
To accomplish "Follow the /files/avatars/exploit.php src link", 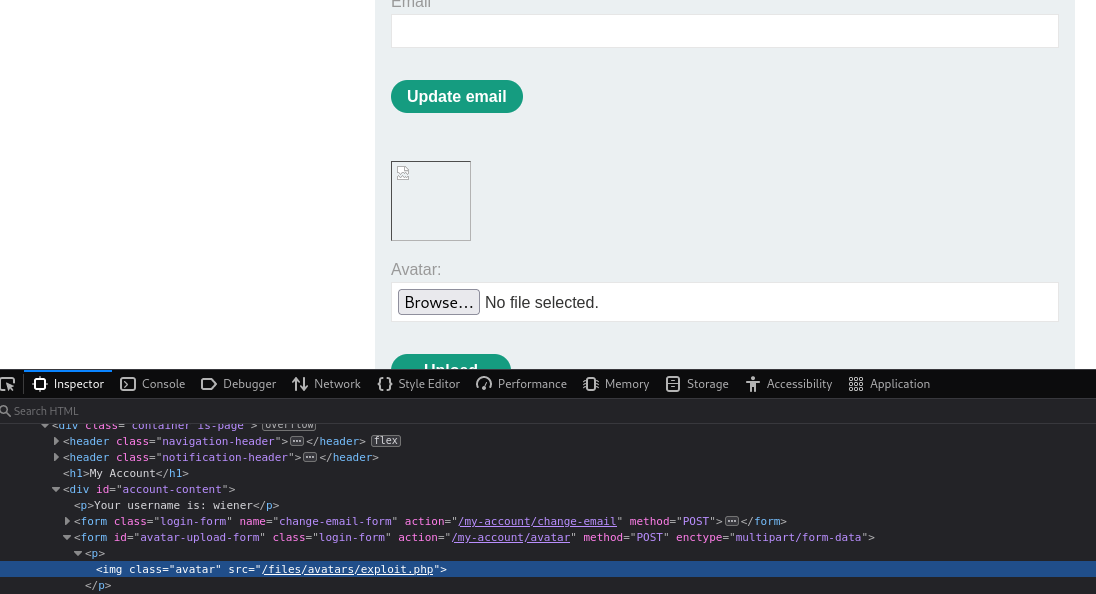I will point(350,569).
